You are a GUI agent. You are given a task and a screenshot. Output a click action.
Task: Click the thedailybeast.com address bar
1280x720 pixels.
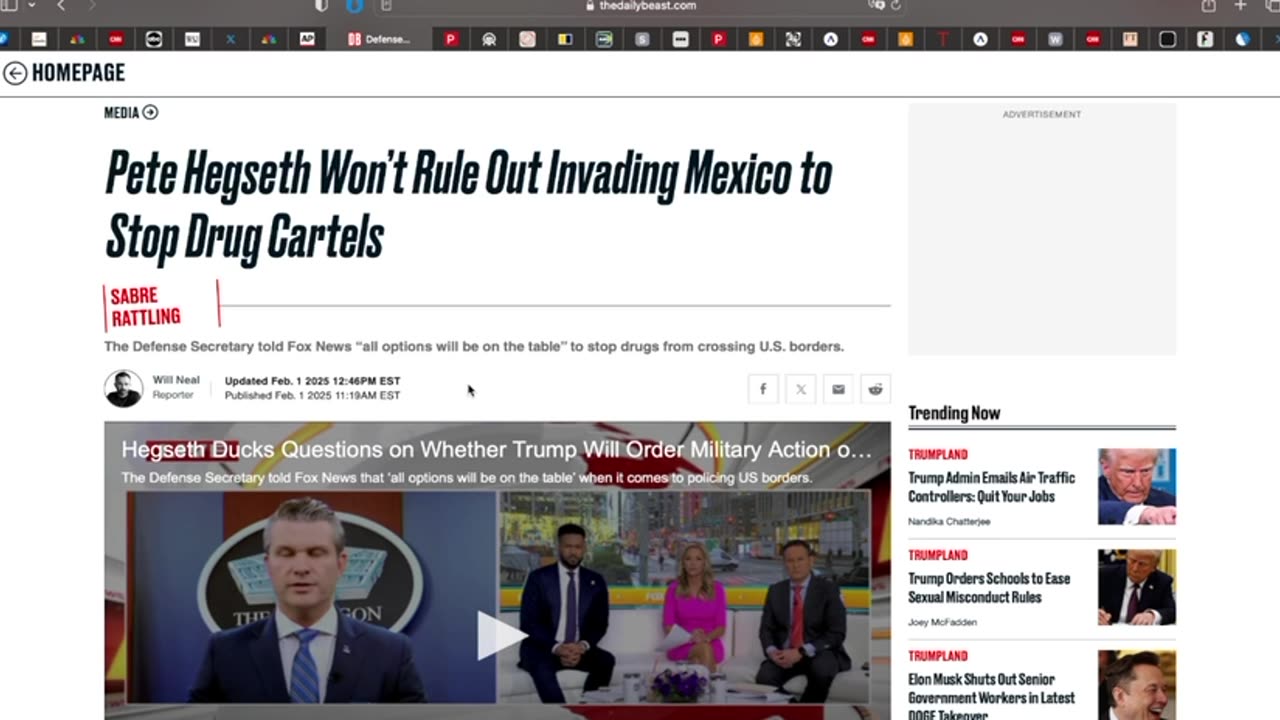640,6
